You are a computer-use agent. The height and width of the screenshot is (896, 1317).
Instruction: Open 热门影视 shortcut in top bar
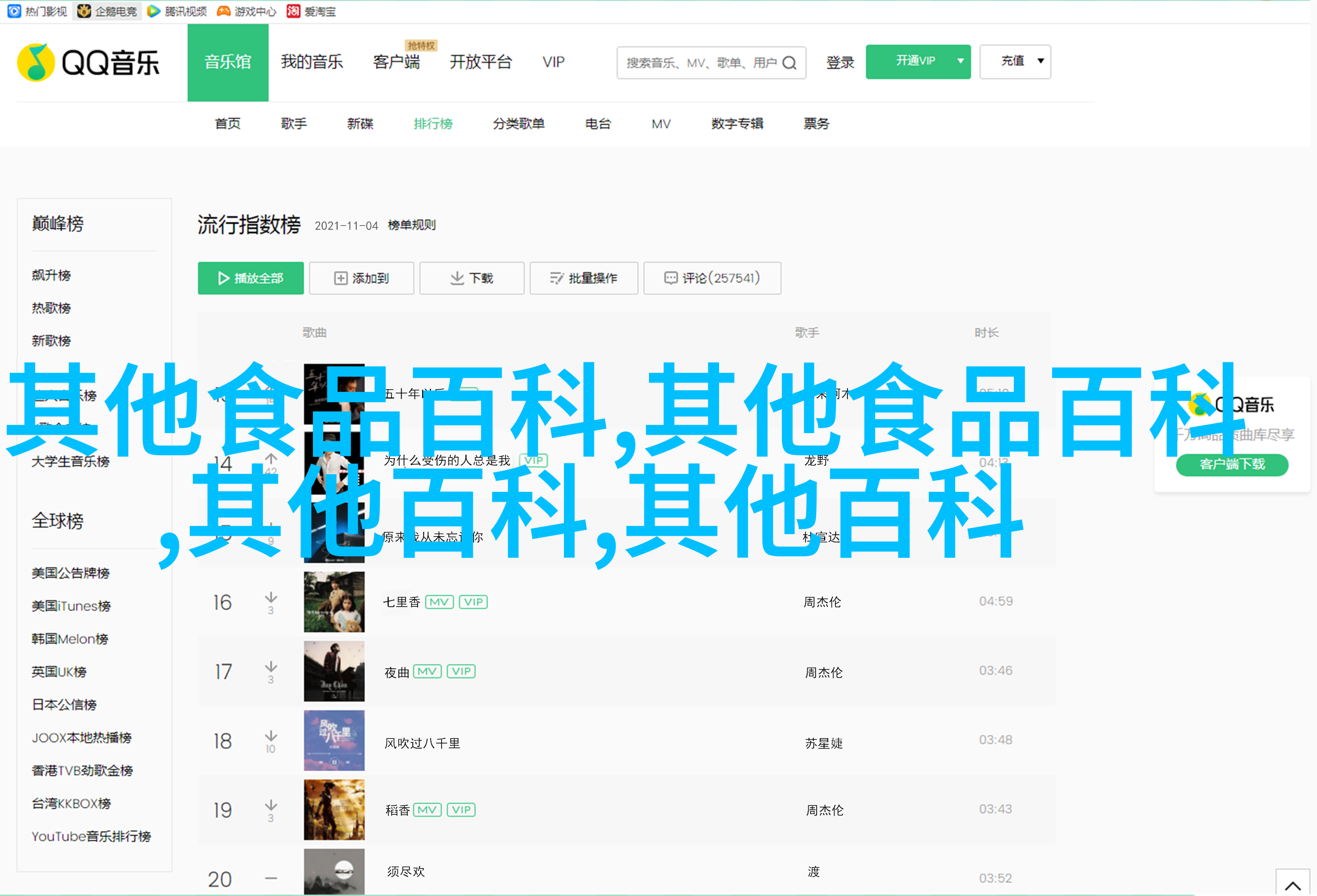point(38,11)
